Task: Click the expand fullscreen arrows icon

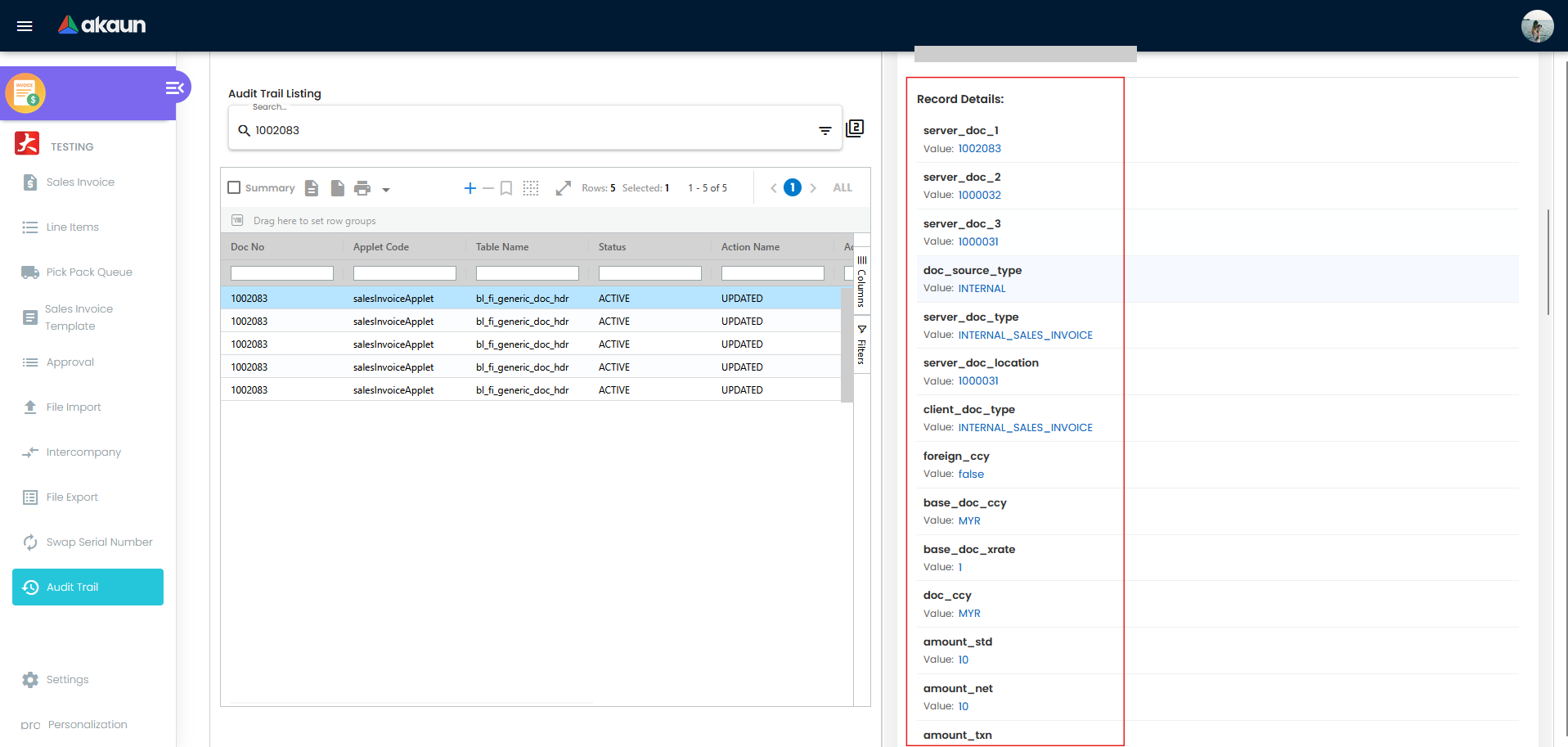Action: coord(564,188)
